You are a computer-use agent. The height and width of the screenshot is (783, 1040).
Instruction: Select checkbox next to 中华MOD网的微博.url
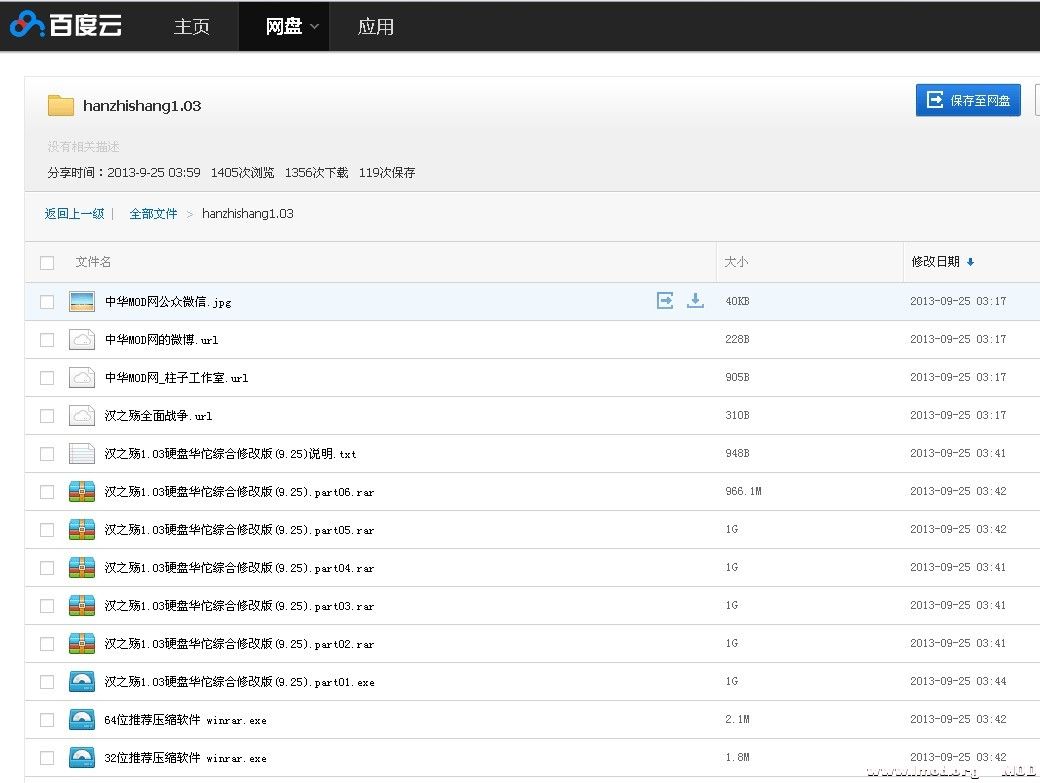click(47, 340)
